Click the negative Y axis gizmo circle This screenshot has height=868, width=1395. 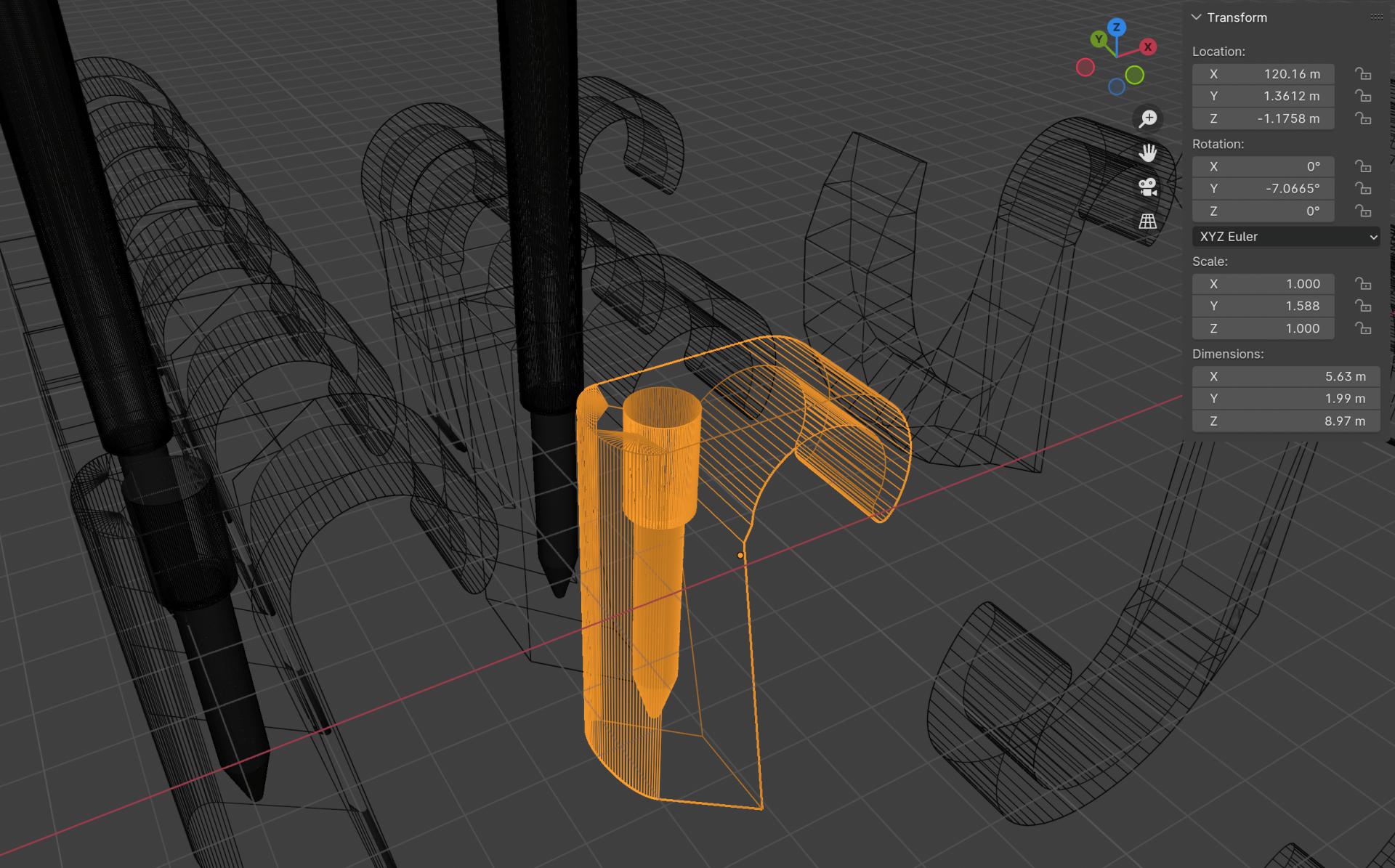click(1135, 75)
